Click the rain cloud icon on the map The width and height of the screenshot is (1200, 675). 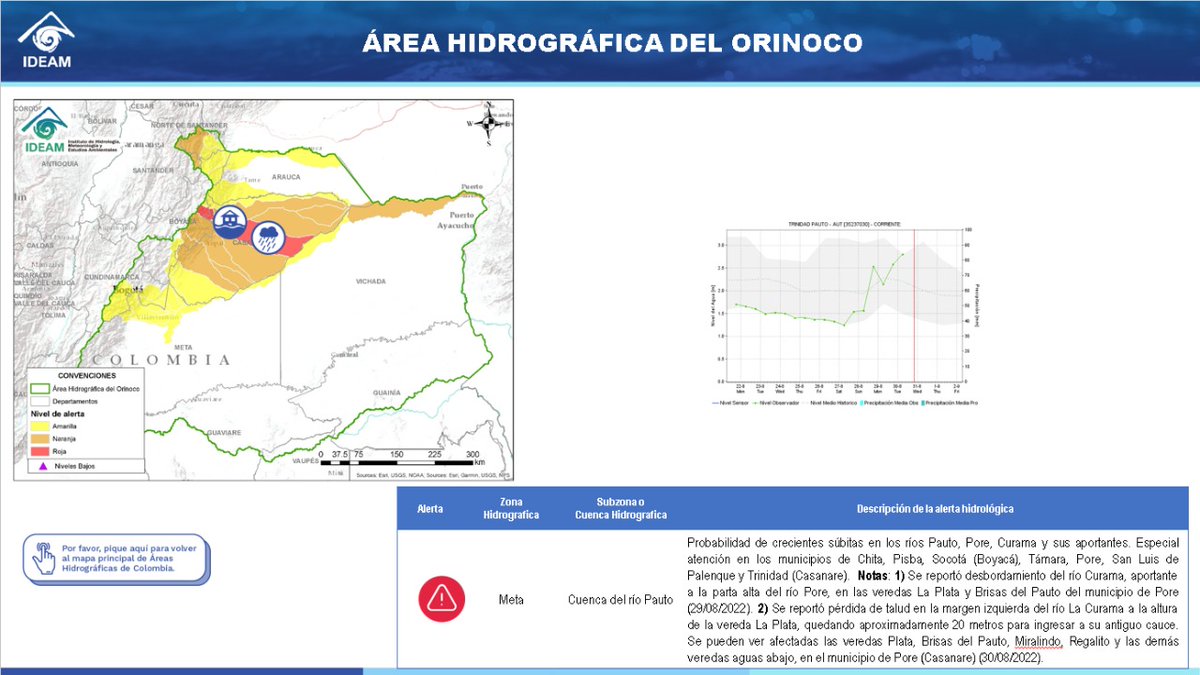tap(268, 238)
